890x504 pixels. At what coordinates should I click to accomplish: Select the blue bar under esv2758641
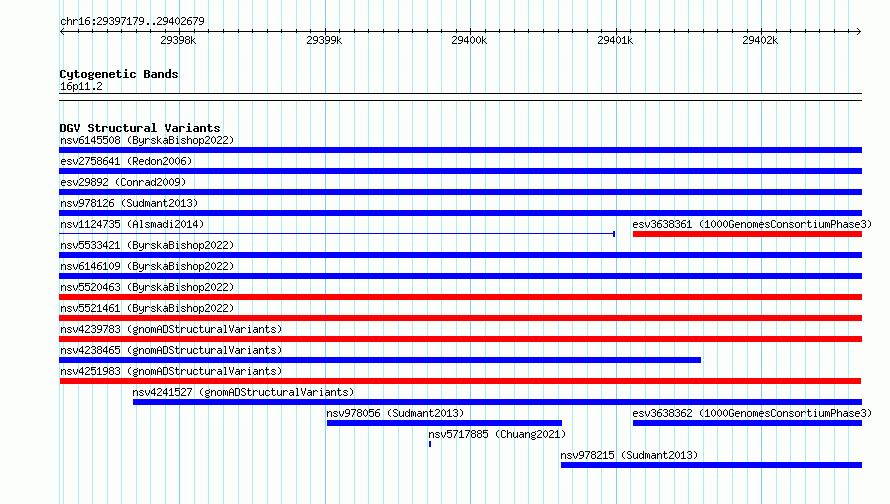(460, 171)
